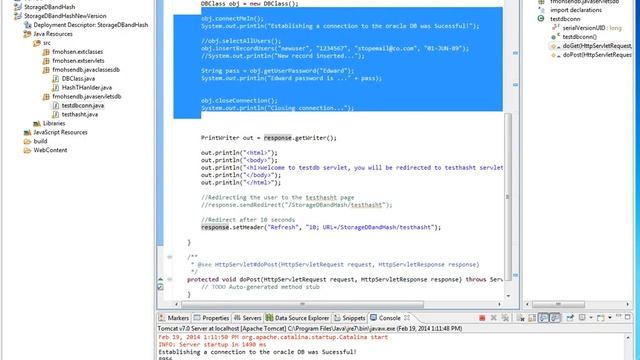Click the PrintWriter out declaration line
Screen dimensions: 640x360
coord(269,138)
